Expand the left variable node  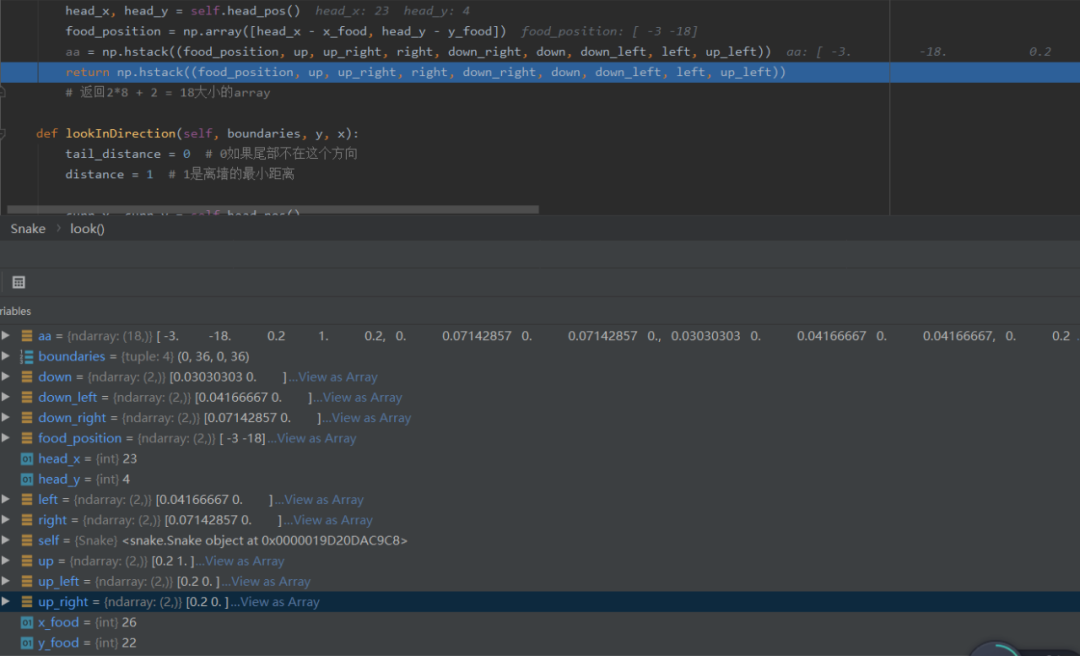pyautogui.click(x=6, y=500)
